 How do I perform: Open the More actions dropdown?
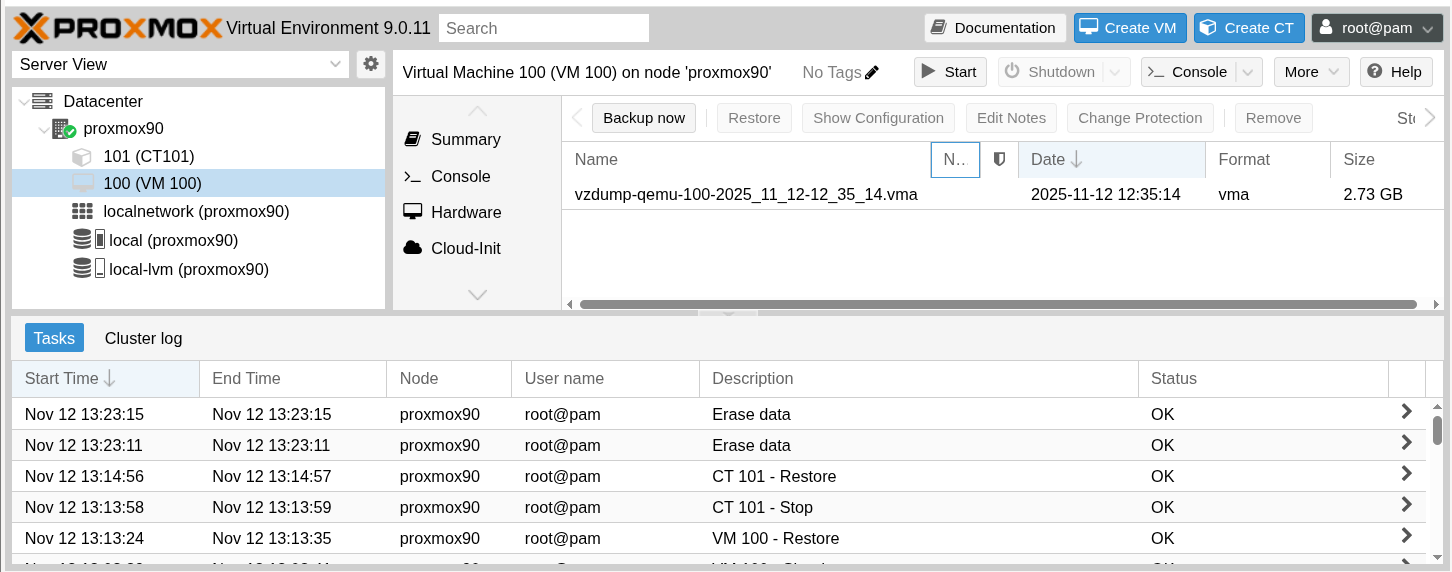point(1311,72)
